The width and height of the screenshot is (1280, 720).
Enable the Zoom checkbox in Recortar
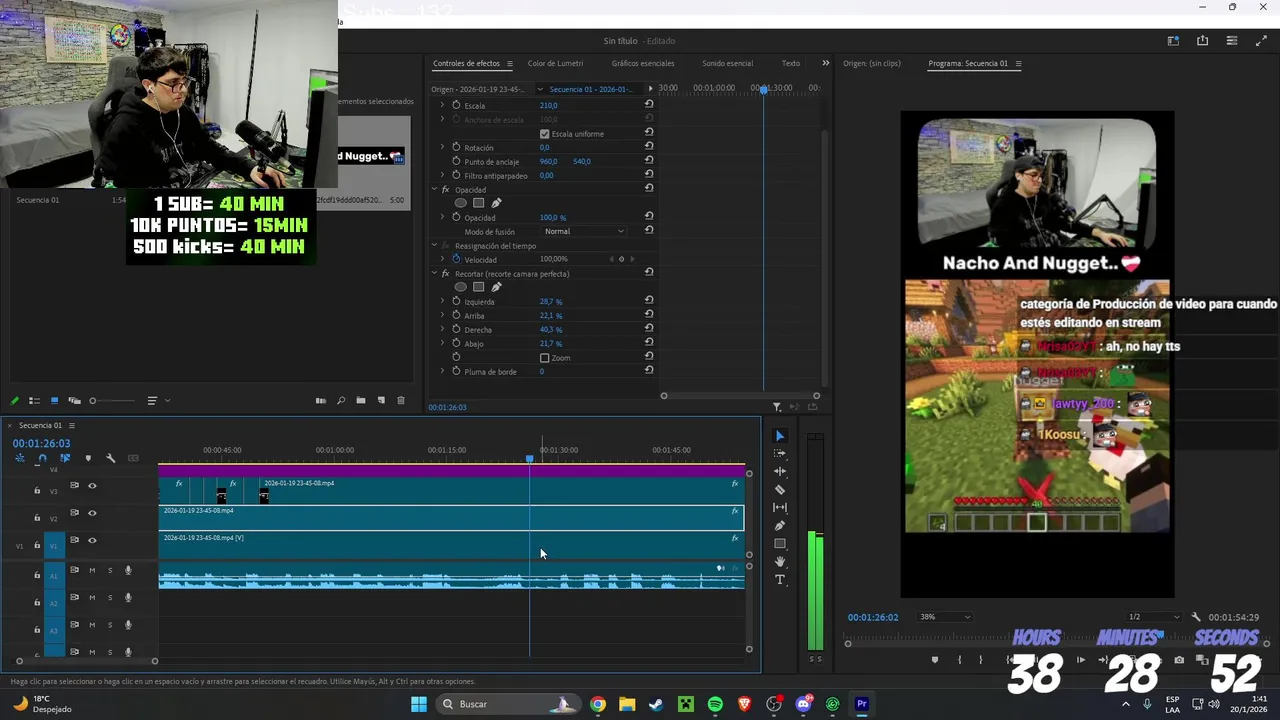pos(544,357)
